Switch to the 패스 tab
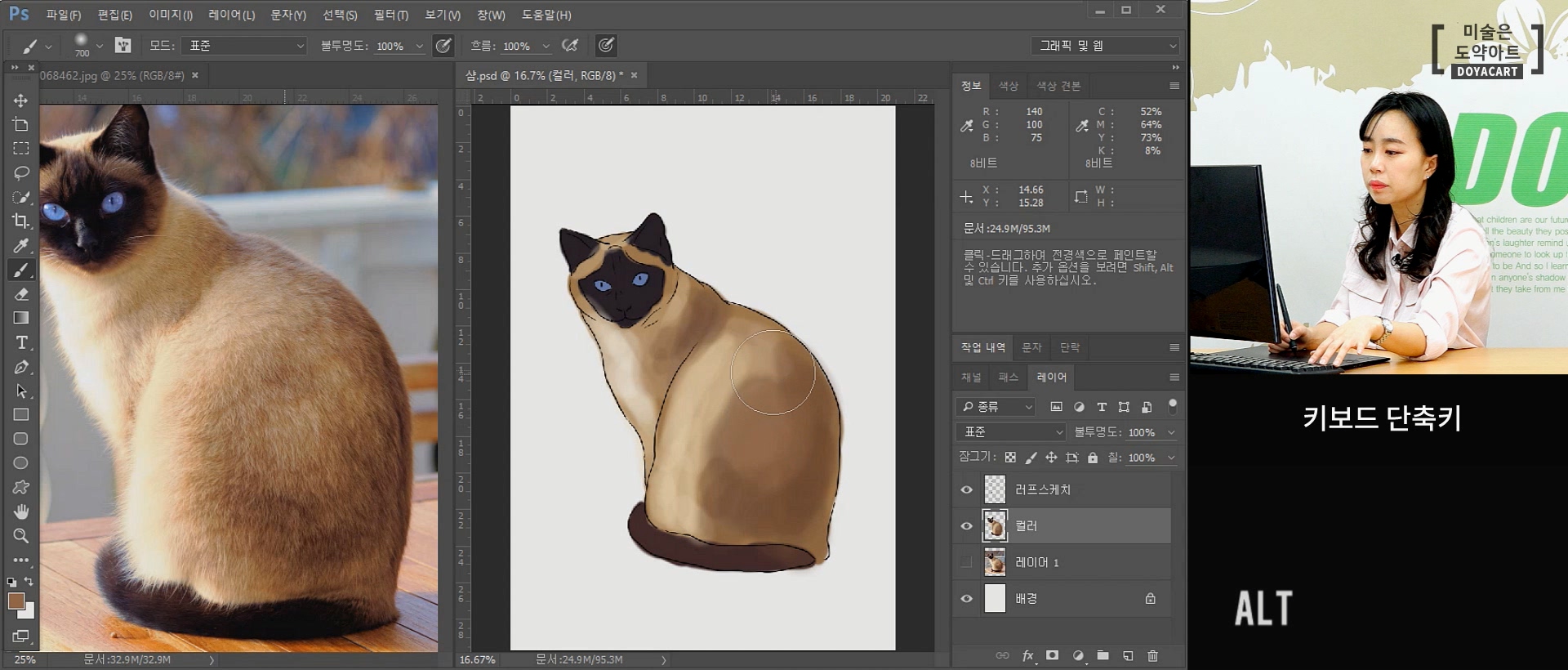Image resolution: width=1568 pixels, height=670 pixels. click(1009, 377)
